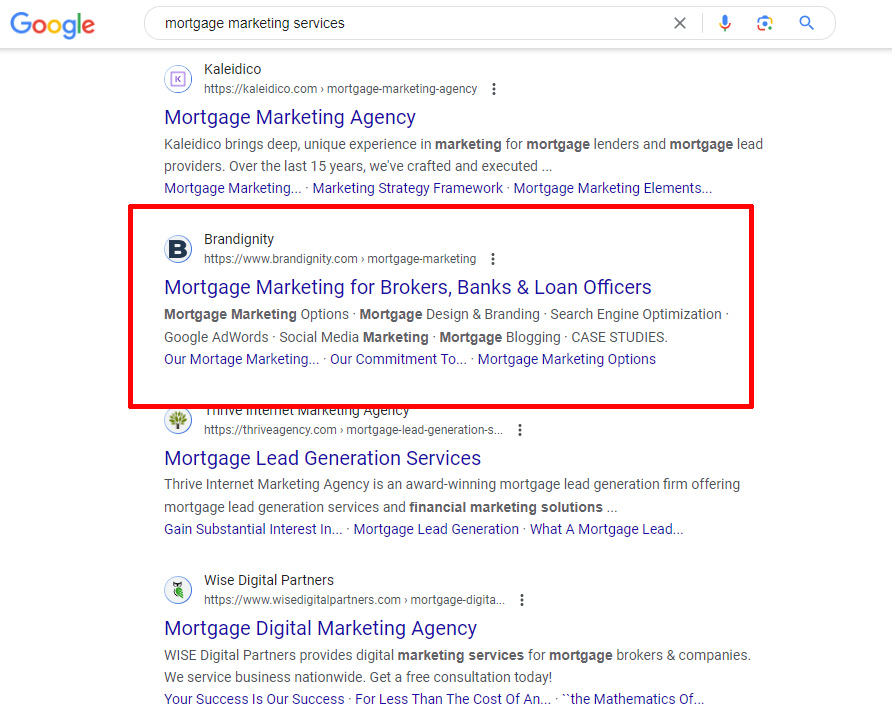Screen dimensions: 892x723
Task: Click the 'Our Commitment To...' sitelink
Action: point(398,360)
